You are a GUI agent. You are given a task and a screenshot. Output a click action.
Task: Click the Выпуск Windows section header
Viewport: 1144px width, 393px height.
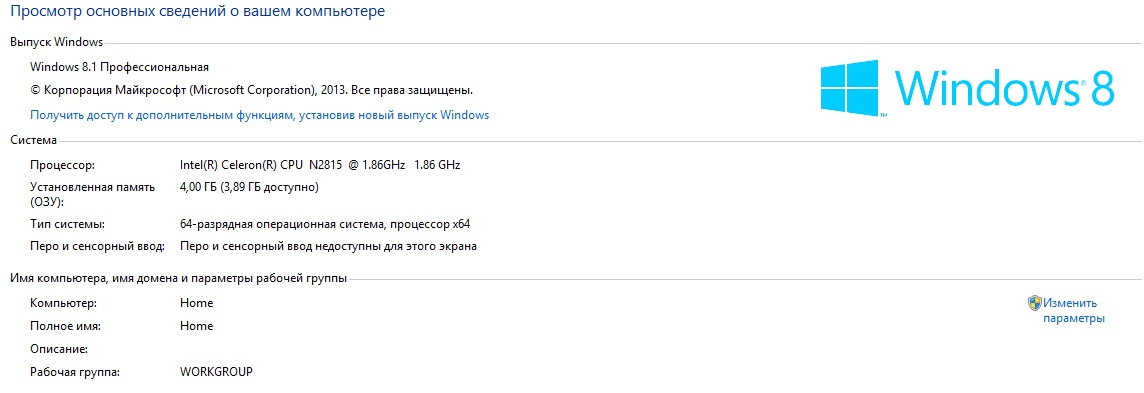click(x=56, y=42)
